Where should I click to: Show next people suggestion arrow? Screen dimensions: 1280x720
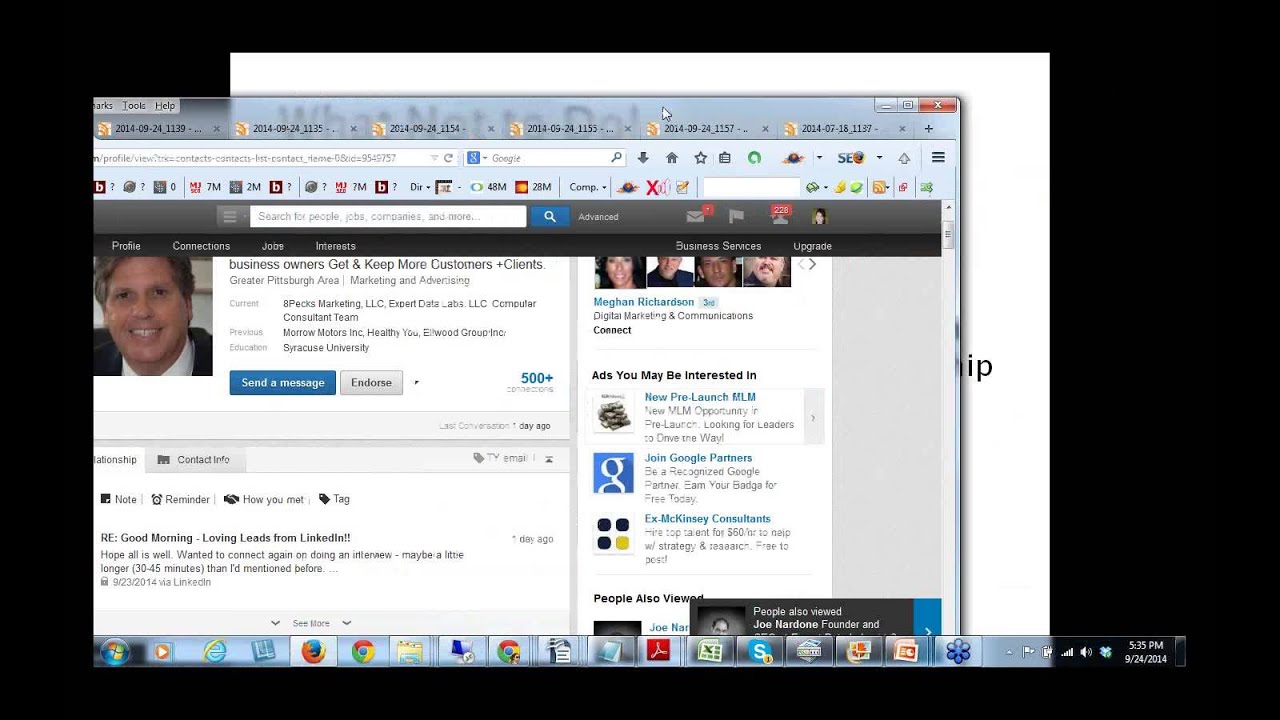point(812,264)
